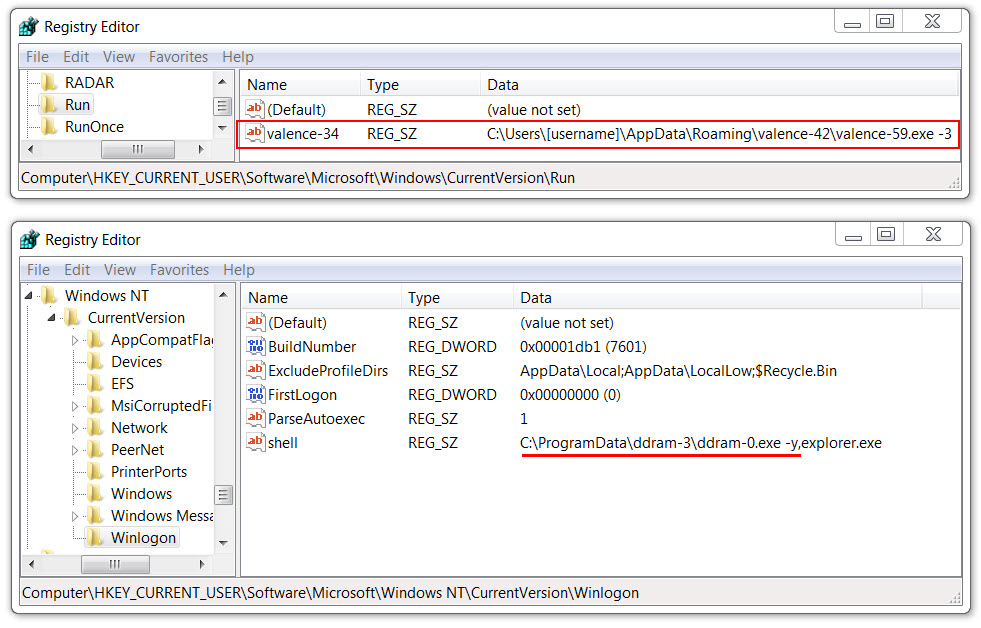Expand the MsiCorruptedFileRecovery key
Image resolution: width=981 pixels, height=628 pixels.
coord(75,406)
